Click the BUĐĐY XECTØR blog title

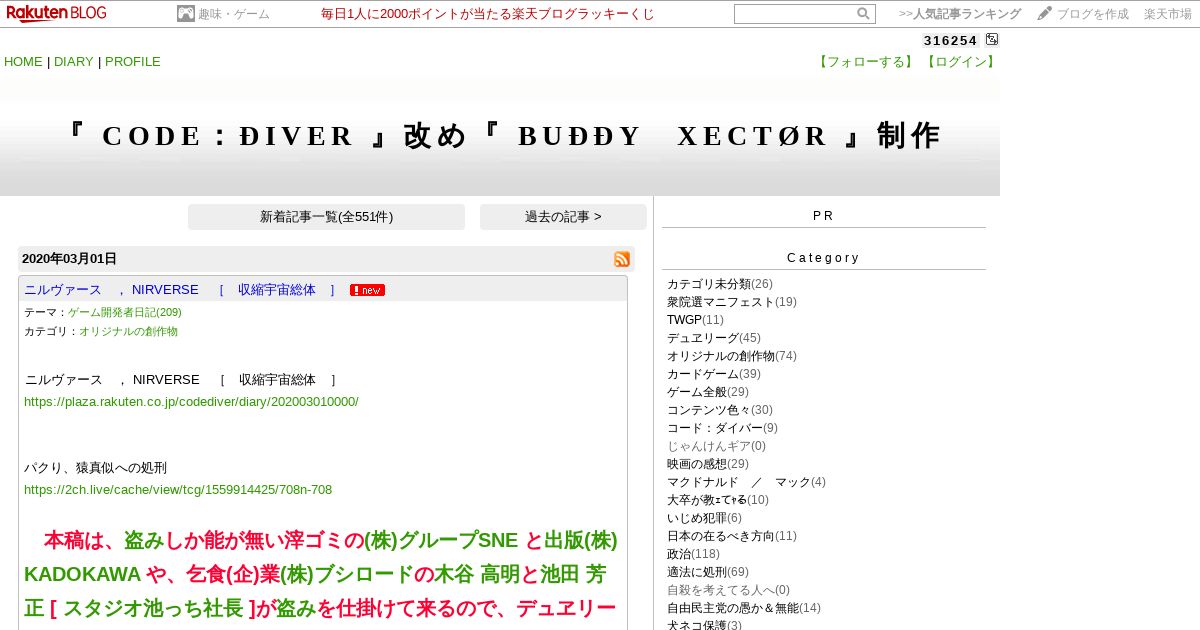pyautogui.click(x=500, y=136)
